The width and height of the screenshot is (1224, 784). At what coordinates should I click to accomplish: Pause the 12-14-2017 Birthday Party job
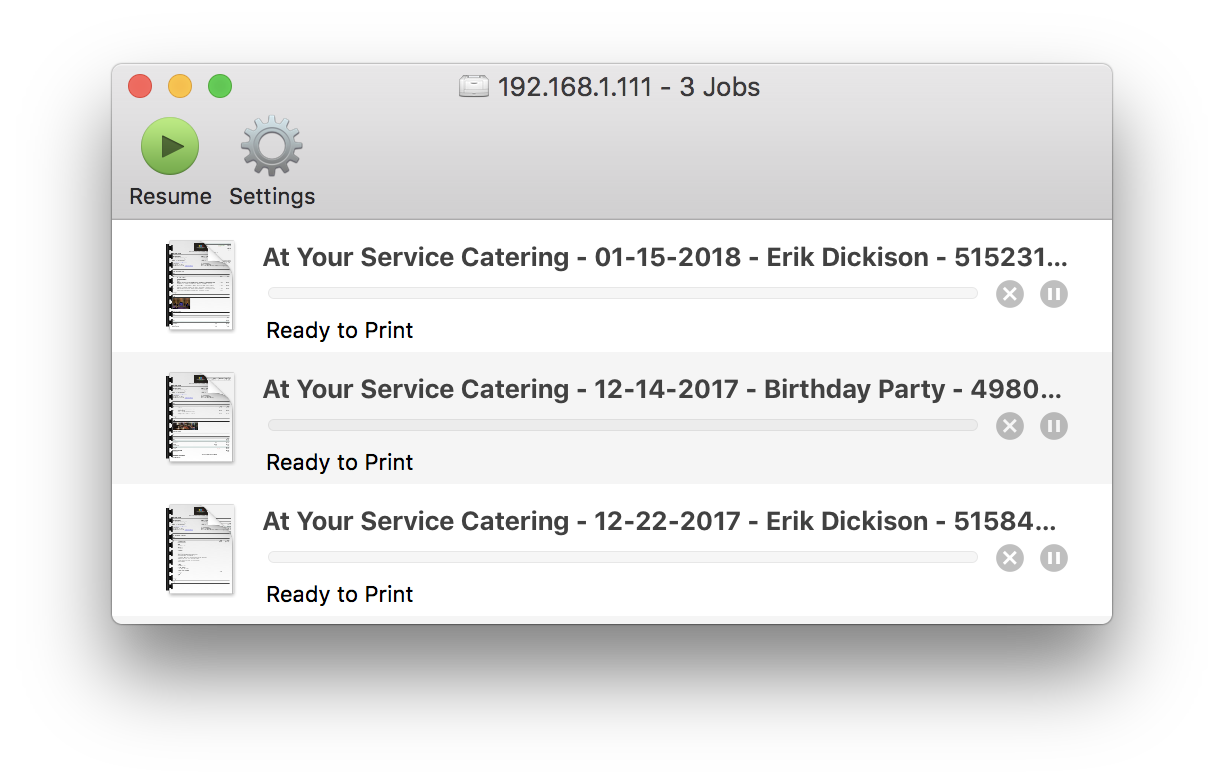(x=1054, y=426)
